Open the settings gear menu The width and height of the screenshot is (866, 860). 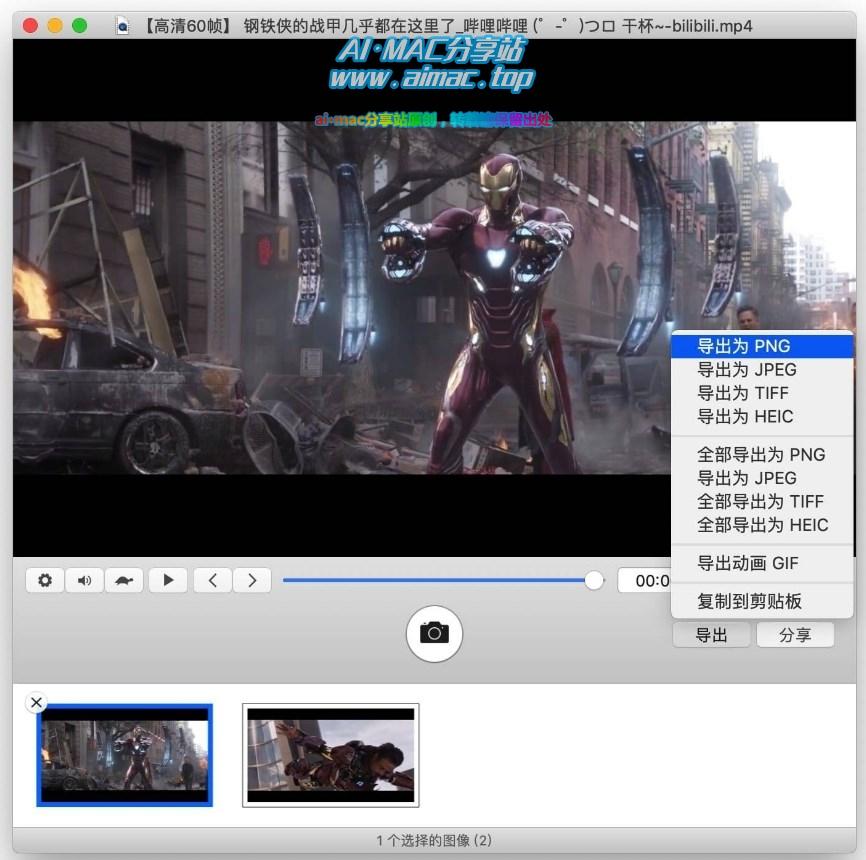45,580
